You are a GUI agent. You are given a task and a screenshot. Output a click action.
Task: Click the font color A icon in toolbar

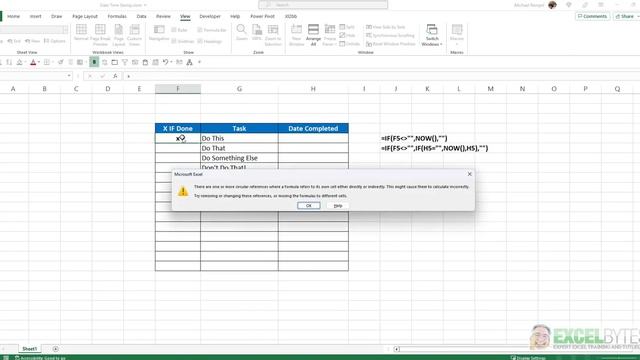33,62
